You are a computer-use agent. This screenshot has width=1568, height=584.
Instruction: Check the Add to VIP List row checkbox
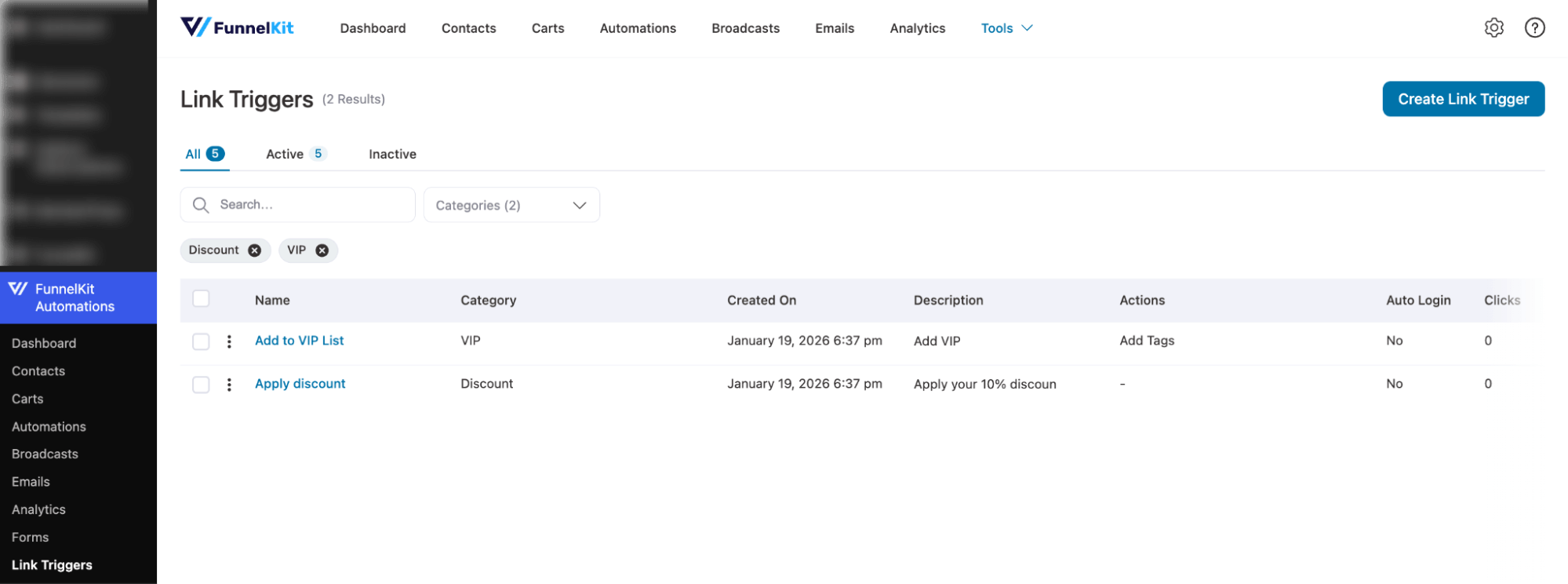pyautogui.click(x=201, y=341)
